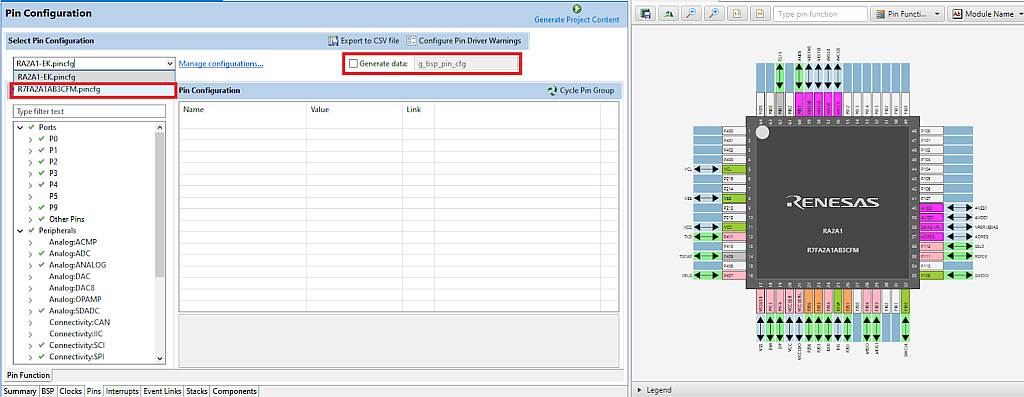Click the pin tree scrollbar up arrow
Screen dimensions: 1024x397
(x=160, y=127)
